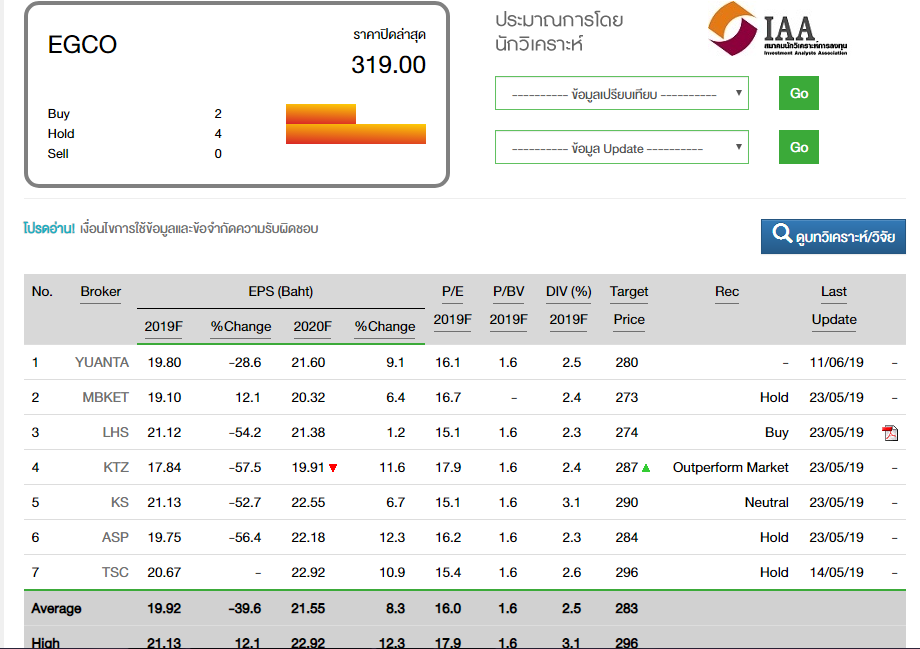Click the 11/06/19 update date
Screen dimensions: 920x649
click(x=836, y=363)
